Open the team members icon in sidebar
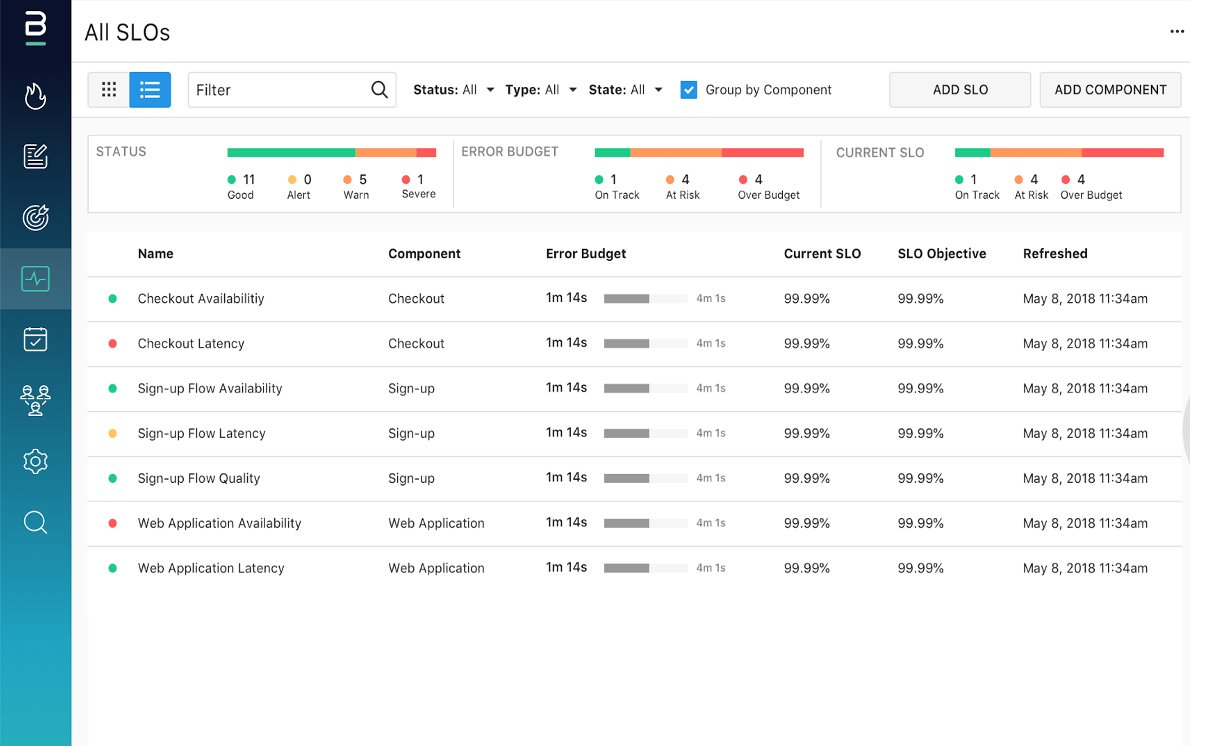The height and width of the screenshot is (746, 1216). point(35,400)
